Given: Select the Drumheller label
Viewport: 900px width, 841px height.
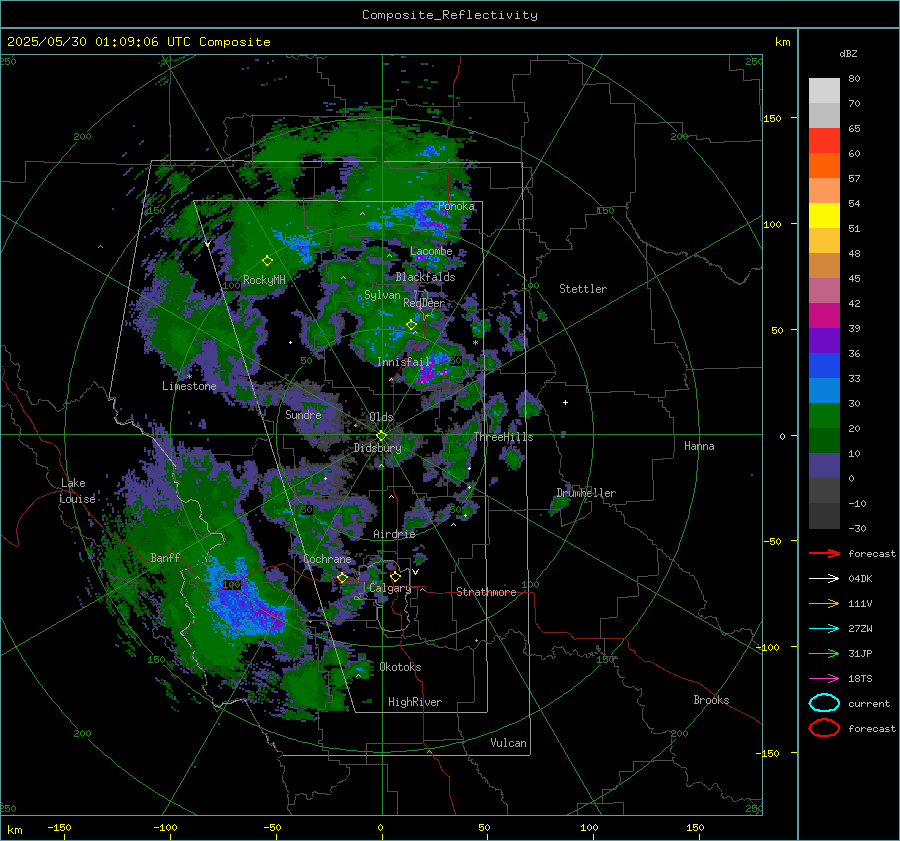Looking at the screenshot, I should click(x=586, y=493).
